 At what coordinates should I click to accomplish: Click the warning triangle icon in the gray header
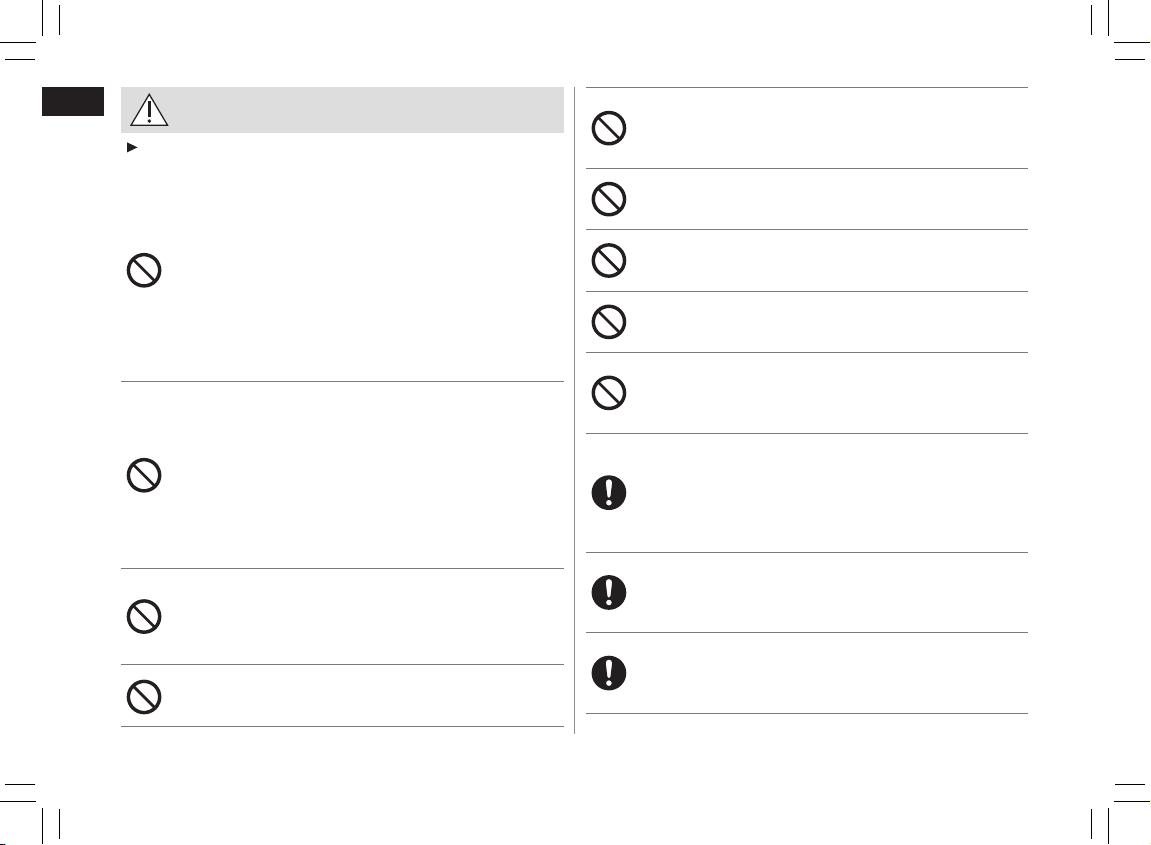tap(149, 110)
